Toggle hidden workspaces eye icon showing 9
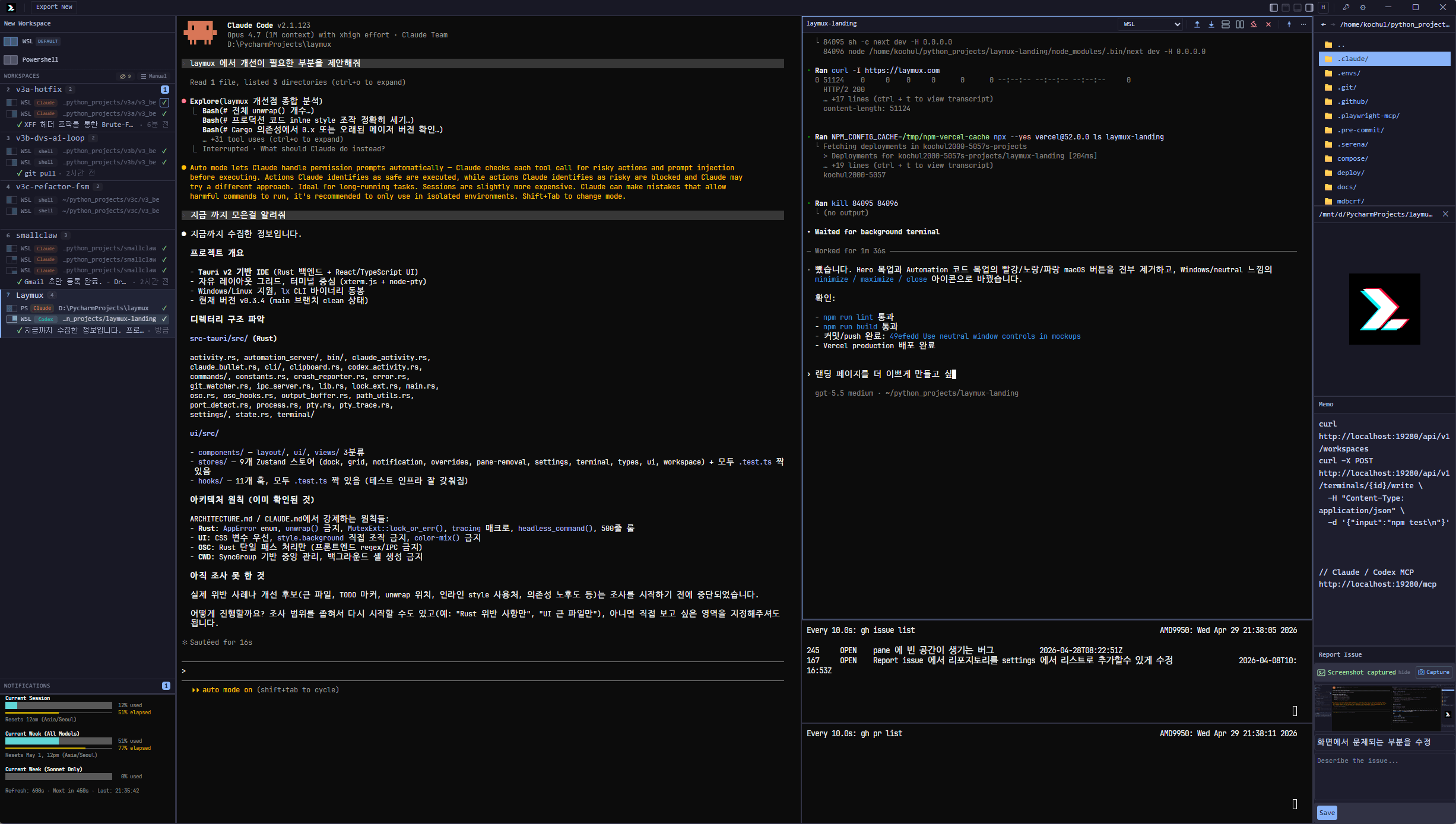 pos(125,76)
